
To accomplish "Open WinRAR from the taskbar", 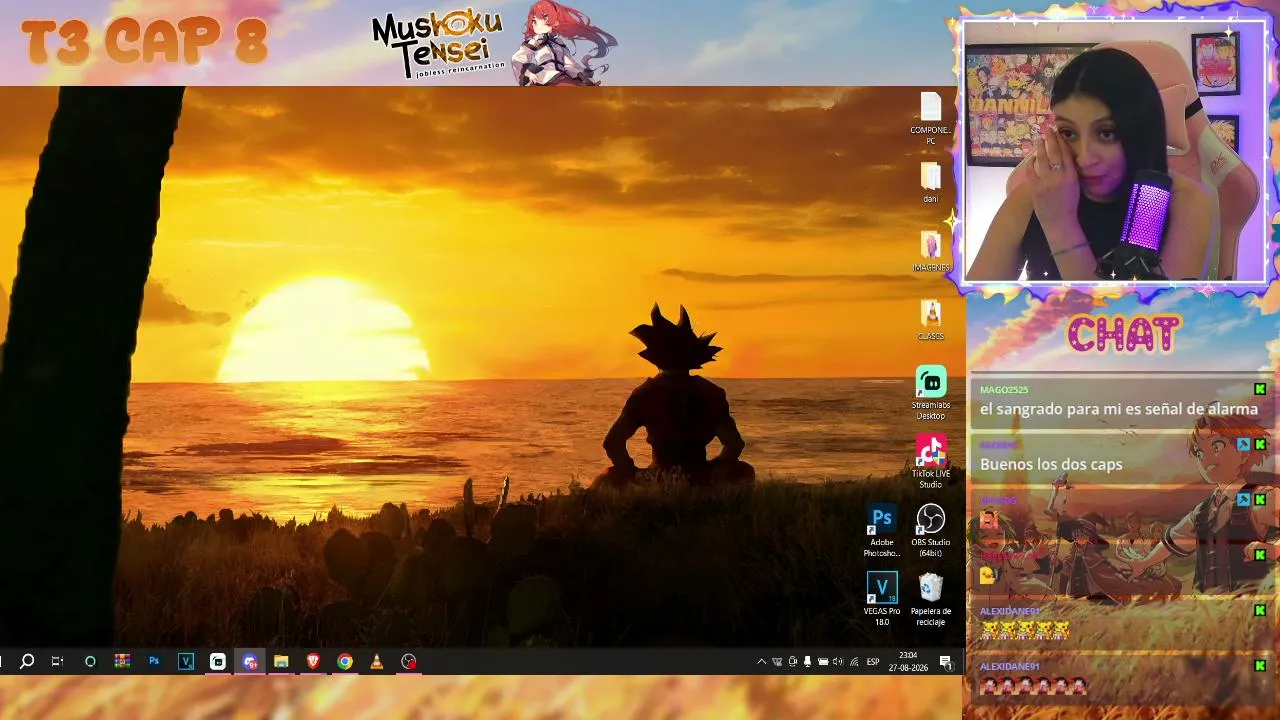I will pyautogui.click(x=122, y=661).
